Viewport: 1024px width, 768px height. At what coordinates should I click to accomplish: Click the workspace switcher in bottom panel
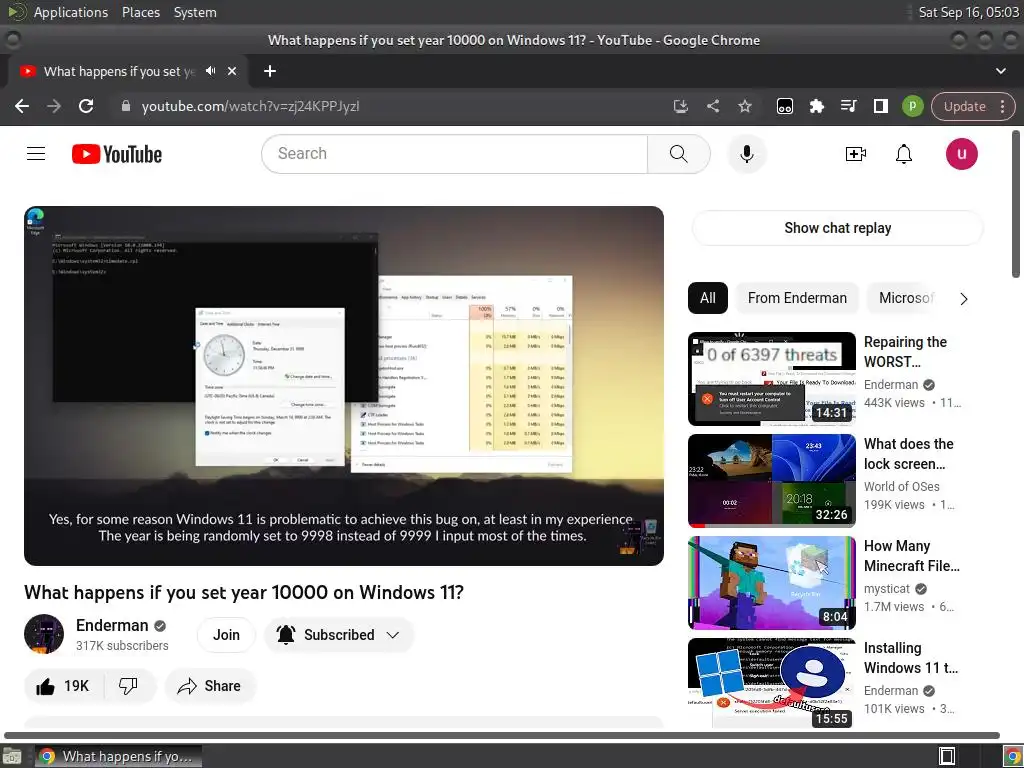(947, 756)
